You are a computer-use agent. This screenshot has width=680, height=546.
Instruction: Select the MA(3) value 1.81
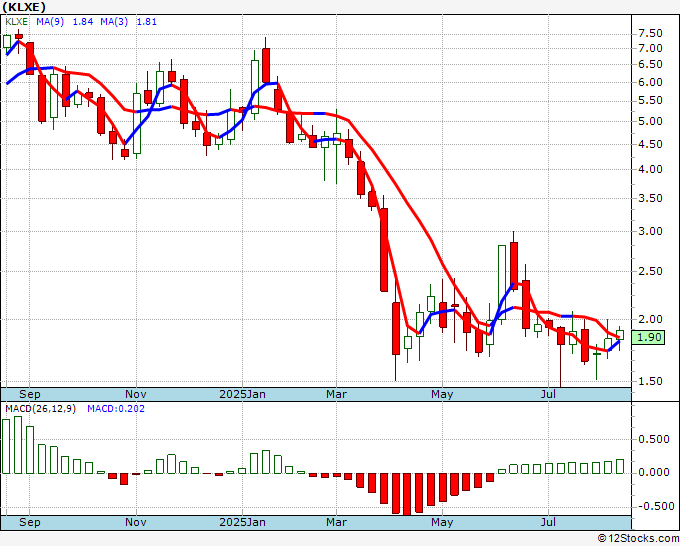click(147, 22)
